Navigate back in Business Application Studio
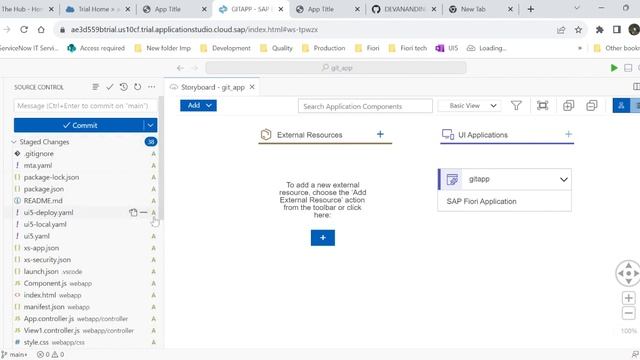The height and width of the screenshot is (360, 640). [x=180, y=68]
